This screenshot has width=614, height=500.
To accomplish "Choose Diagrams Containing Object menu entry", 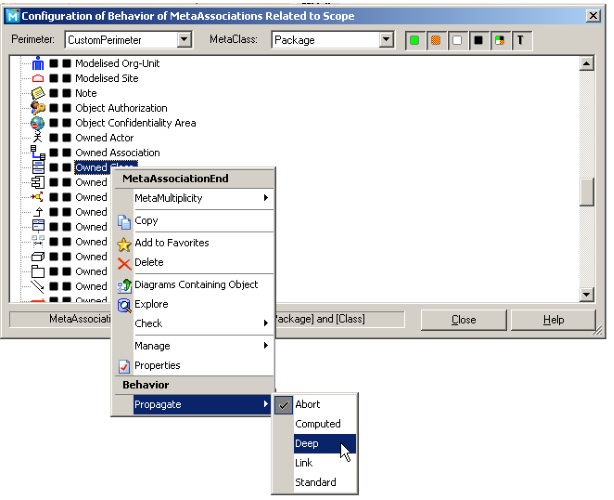I will point(196,285).
